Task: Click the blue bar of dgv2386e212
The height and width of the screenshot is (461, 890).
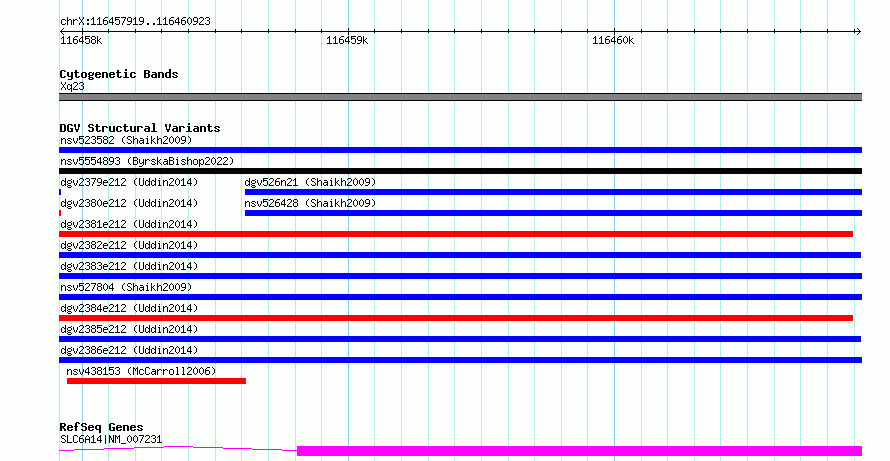Action: tap(460, 360)
